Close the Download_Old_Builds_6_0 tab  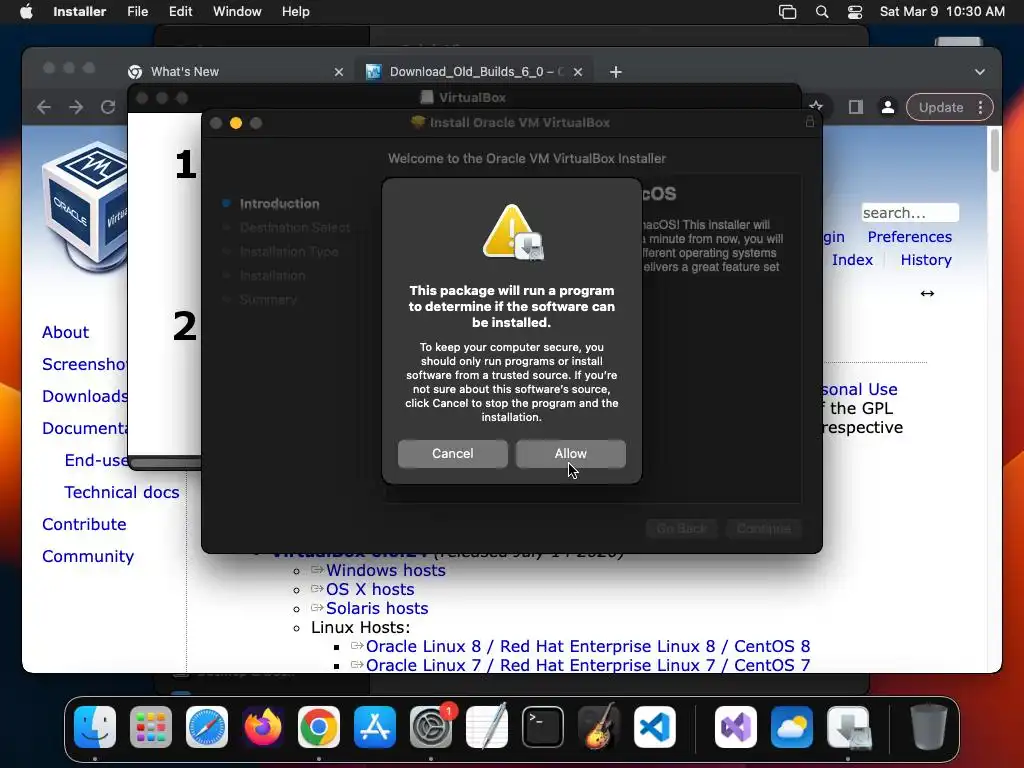pos(578,72)
